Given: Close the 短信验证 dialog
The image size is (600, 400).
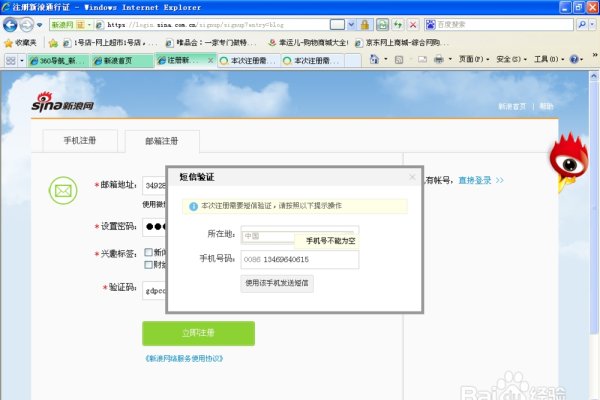Looking at the screenshot, I should (x=412, y=177).
